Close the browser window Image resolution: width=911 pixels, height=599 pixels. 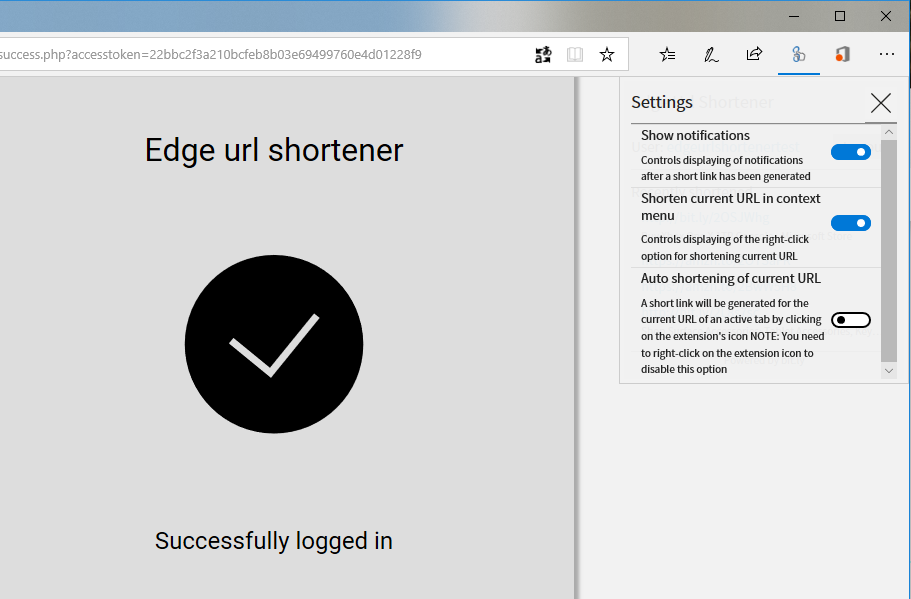pyautogui.click(x=885, y=16)
